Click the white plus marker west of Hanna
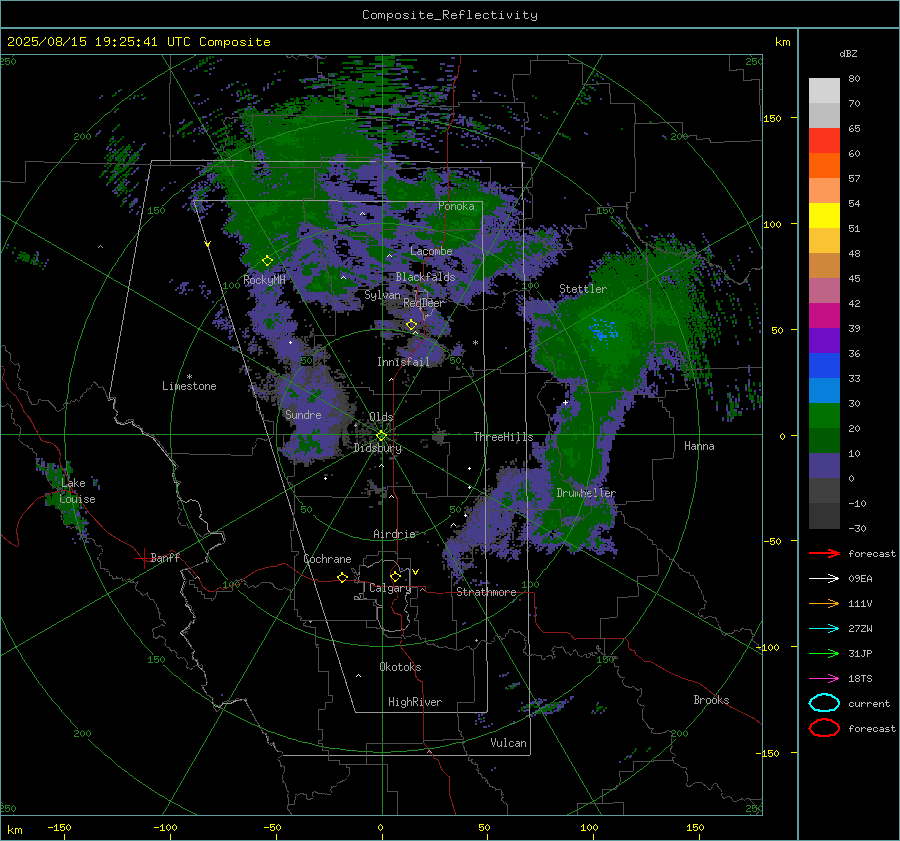This screenshot has height=841, width=900. tap(565, 403)
